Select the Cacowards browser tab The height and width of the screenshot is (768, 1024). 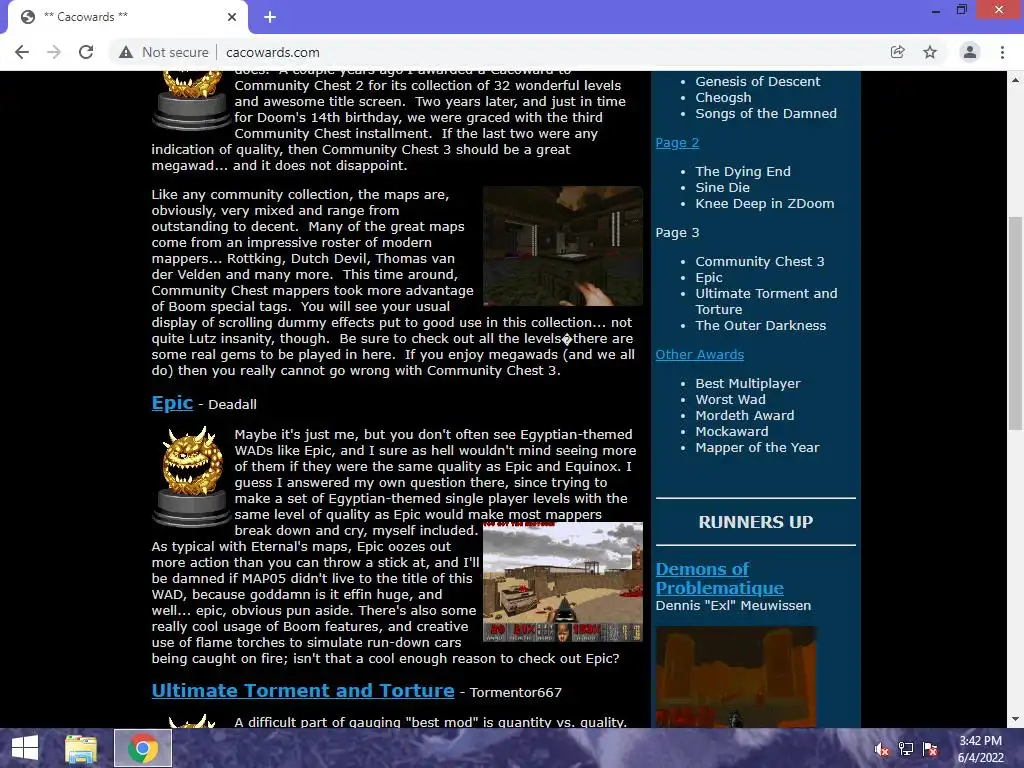coord(128,17)
